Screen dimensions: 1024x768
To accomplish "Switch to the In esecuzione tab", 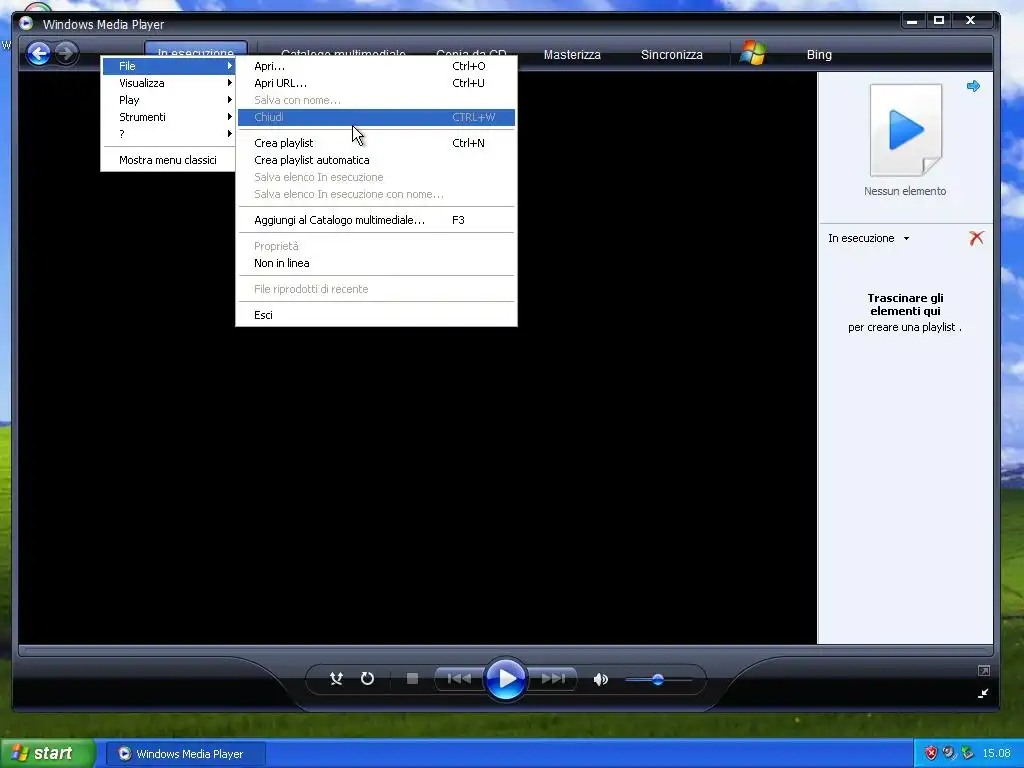I will click(196, 49).
